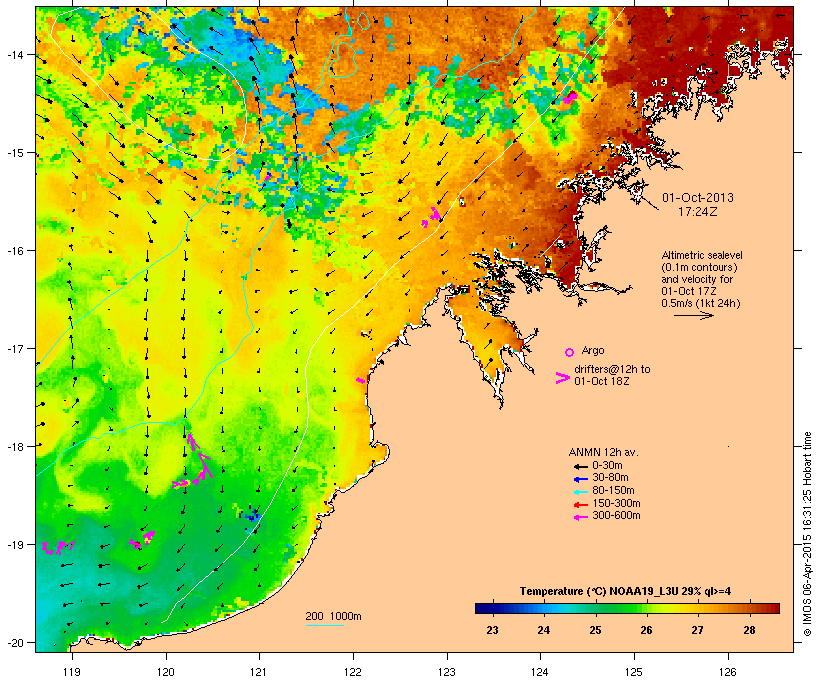Select the '17:24Z' time text
Screen dimensions: 820x680
pos(698,212)
